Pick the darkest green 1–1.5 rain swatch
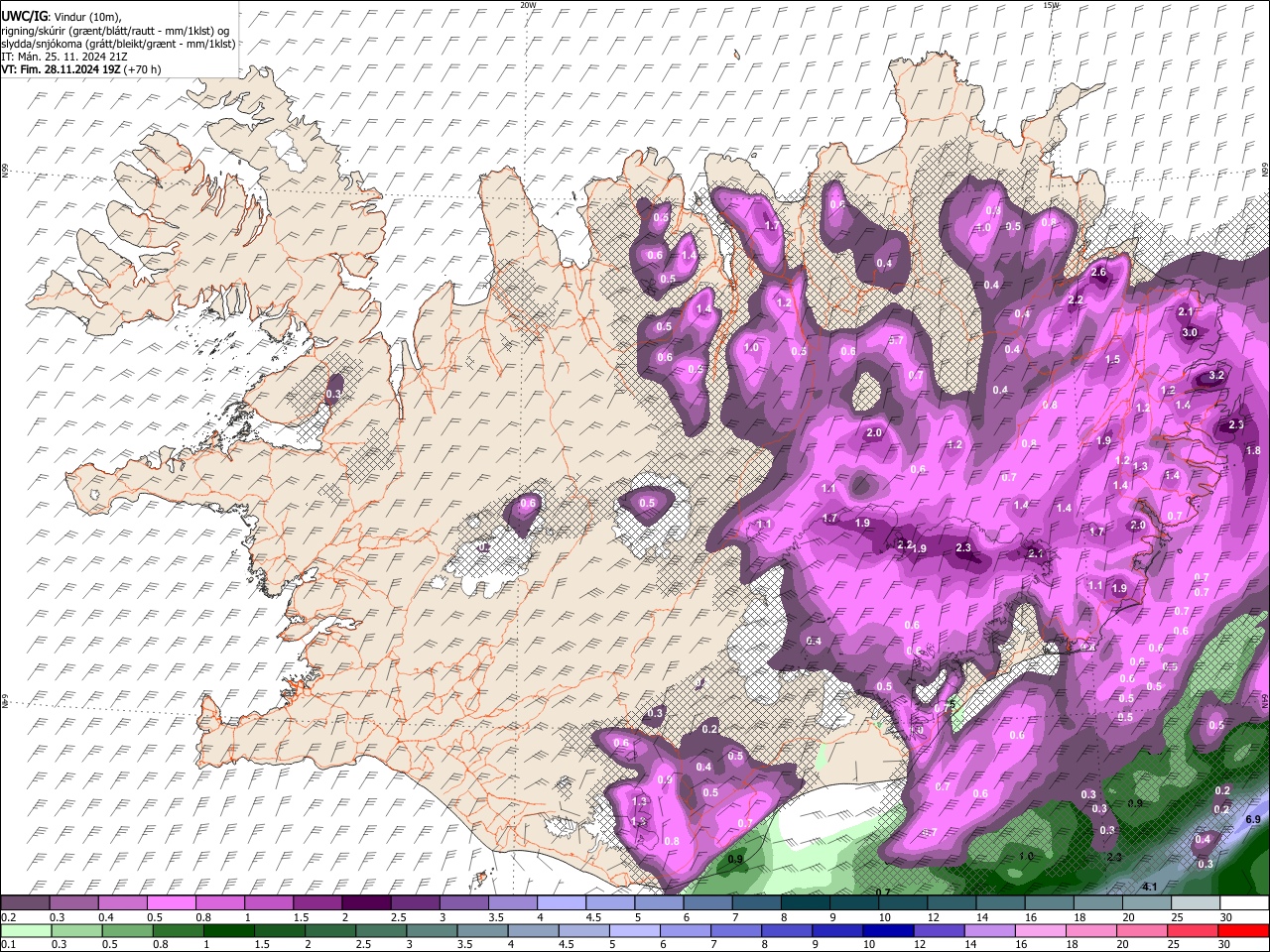Screen dimensions: 1270x952 (227, 930)
